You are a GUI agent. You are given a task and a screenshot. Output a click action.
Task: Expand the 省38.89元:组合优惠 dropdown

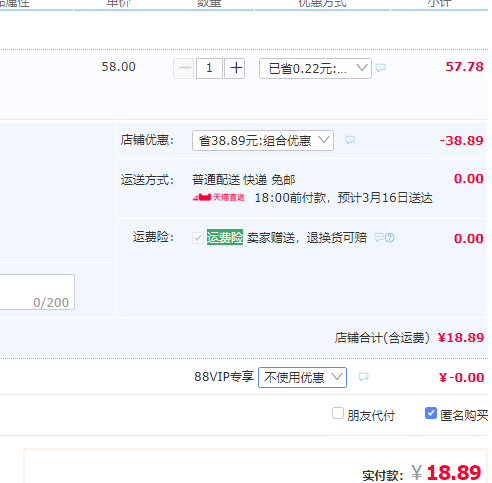click(263, 140)
